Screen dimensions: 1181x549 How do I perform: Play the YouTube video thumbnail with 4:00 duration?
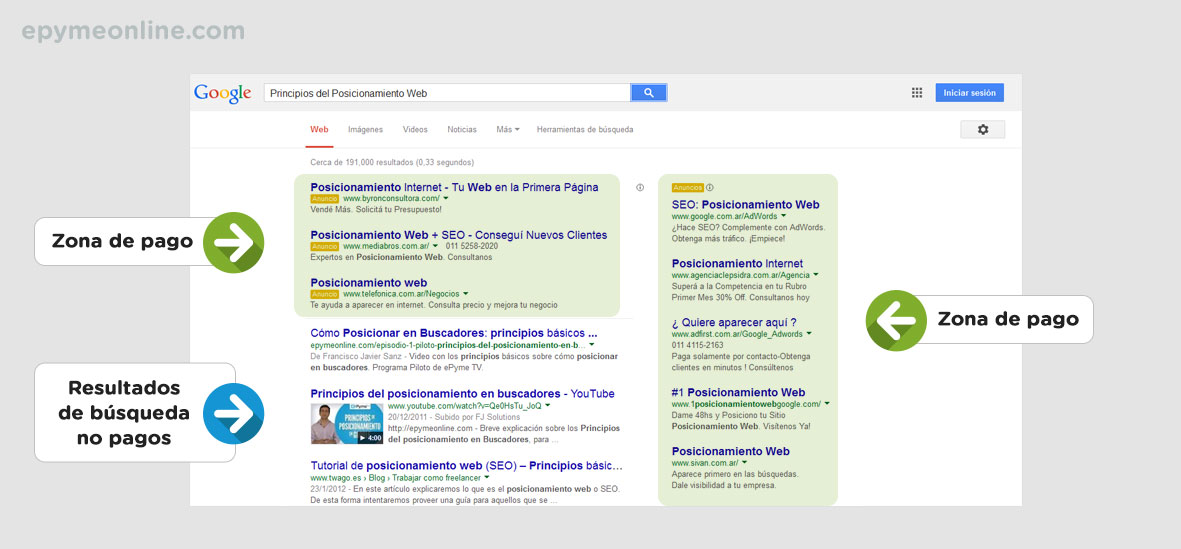tap(347, 423)
